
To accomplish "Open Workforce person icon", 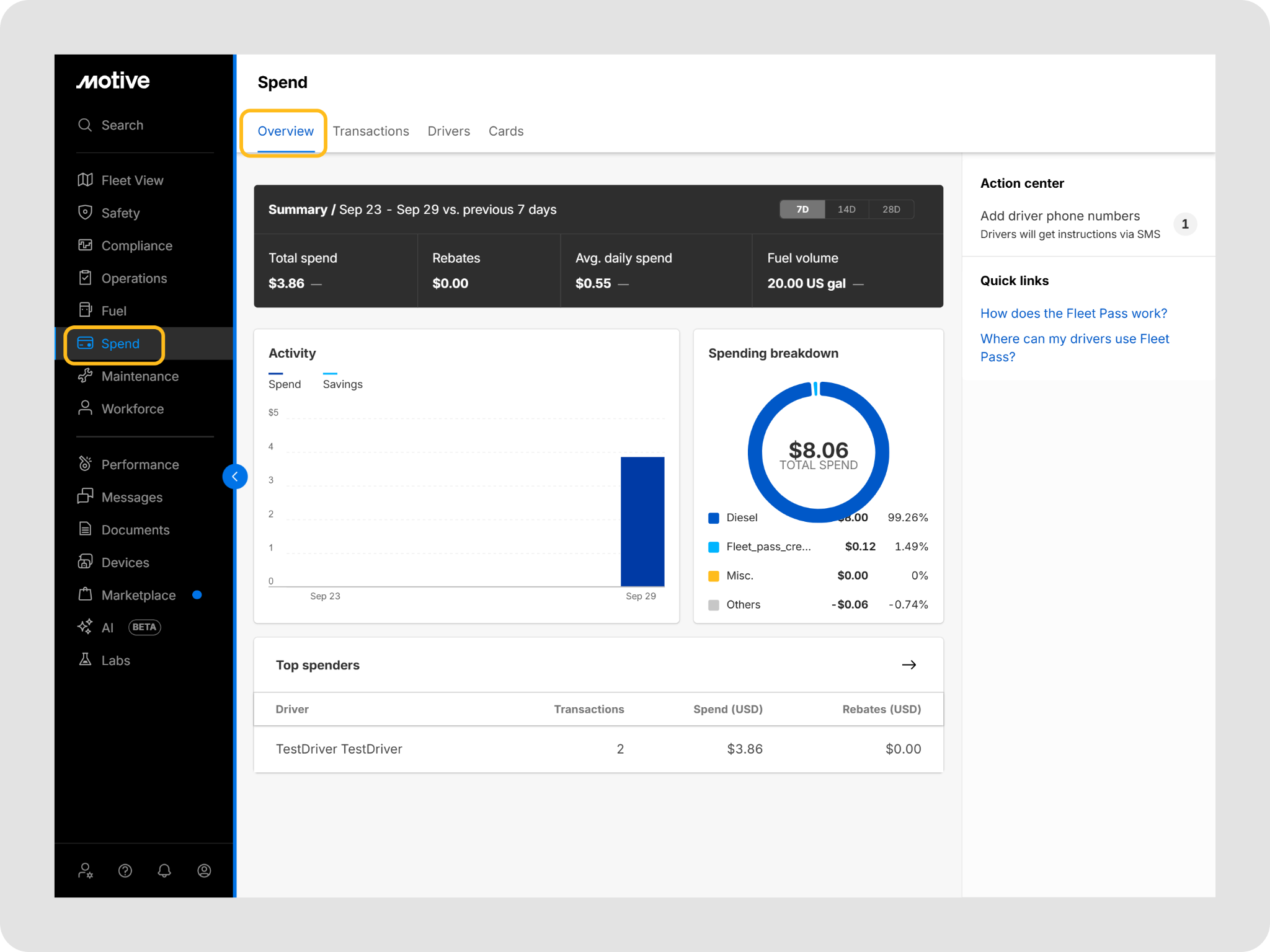I will pos(85,408).
